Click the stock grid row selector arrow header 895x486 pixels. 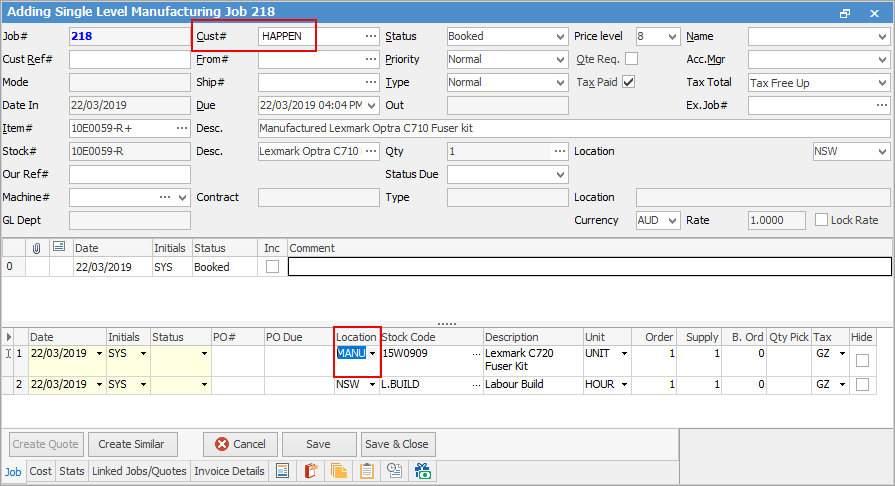click(x=9, y=337)
